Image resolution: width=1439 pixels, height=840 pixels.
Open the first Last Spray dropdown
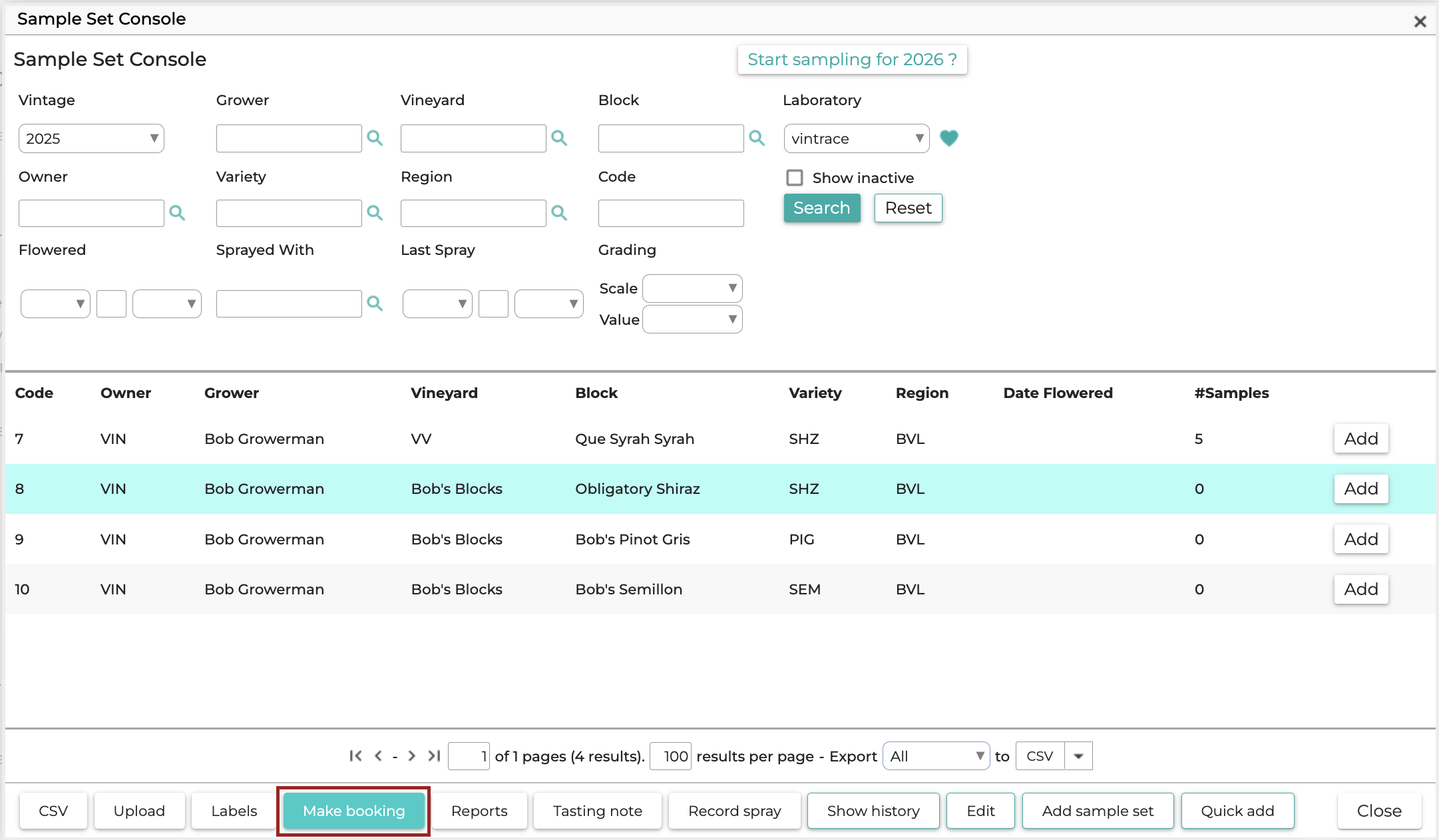(437, 304)
